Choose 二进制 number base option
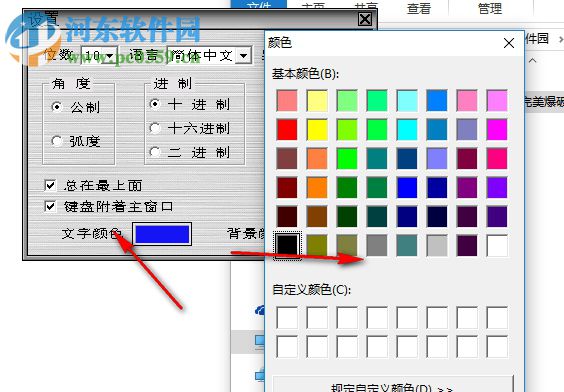This screenshot has height=392, width=564. coord(155,152)
